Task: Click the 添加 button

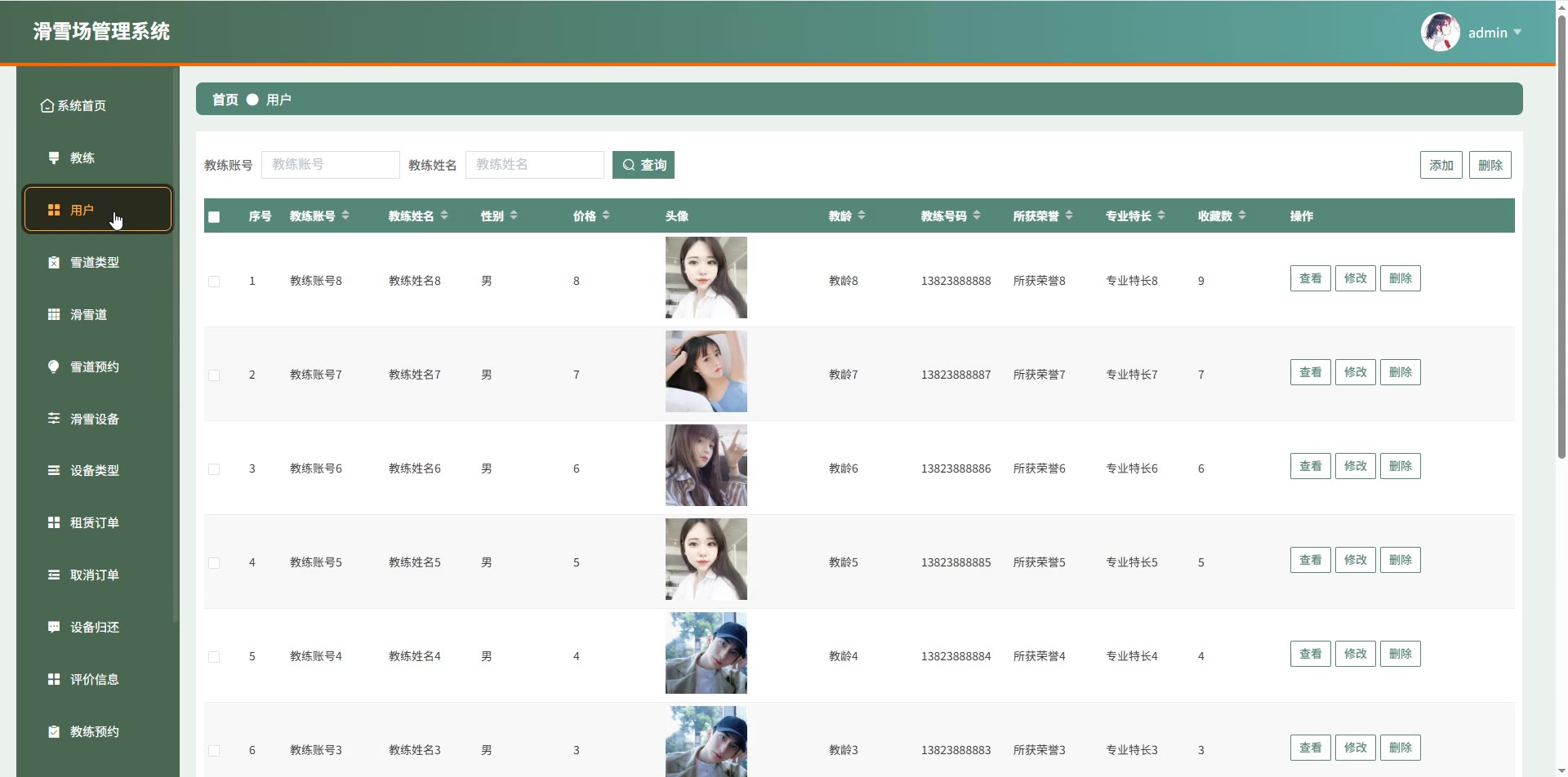Action: click(1441, 165)
